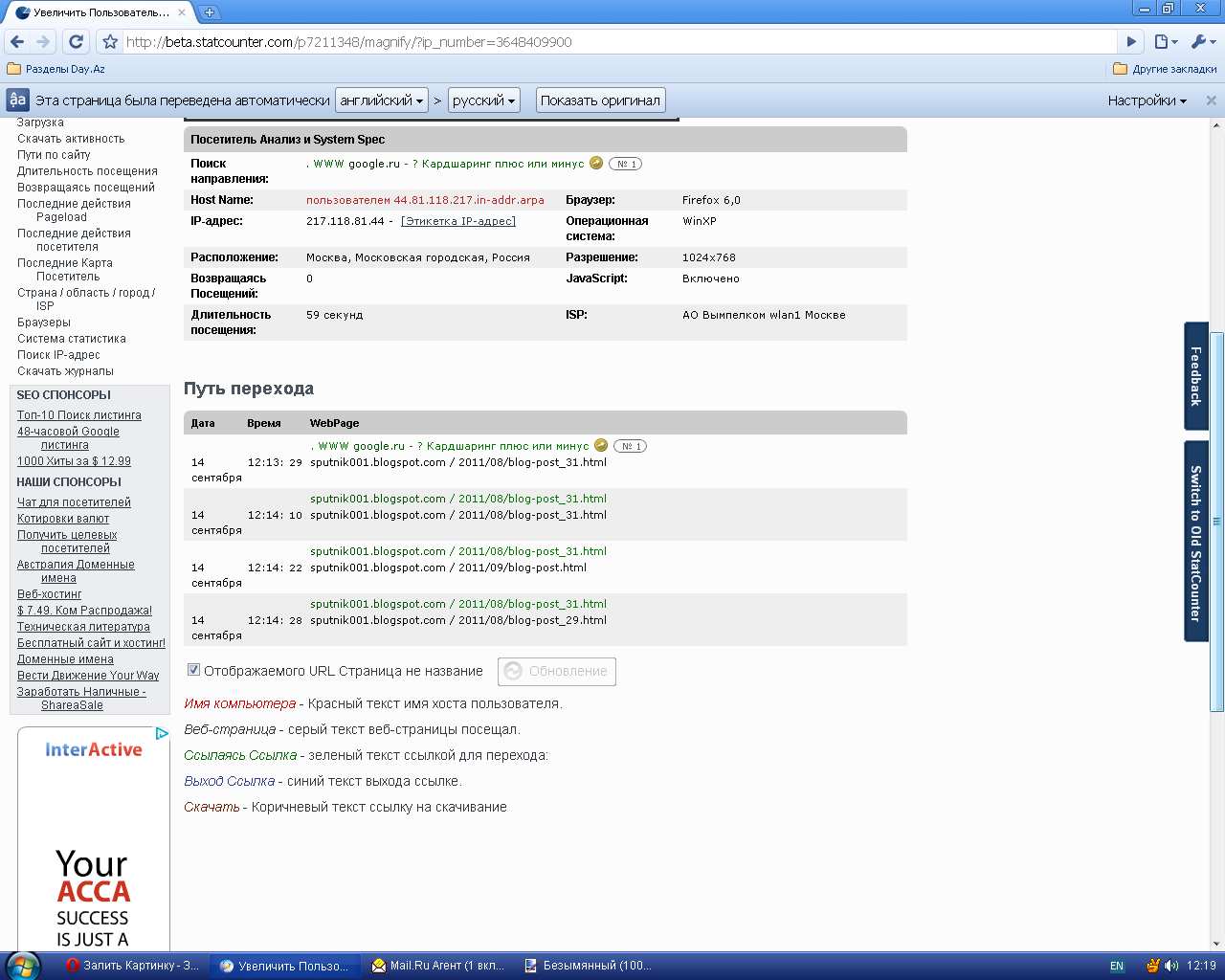Open the 2011/09/blog-post.html visited page
The width and height of the screenshot is (1225, 980).
[448, 568]
